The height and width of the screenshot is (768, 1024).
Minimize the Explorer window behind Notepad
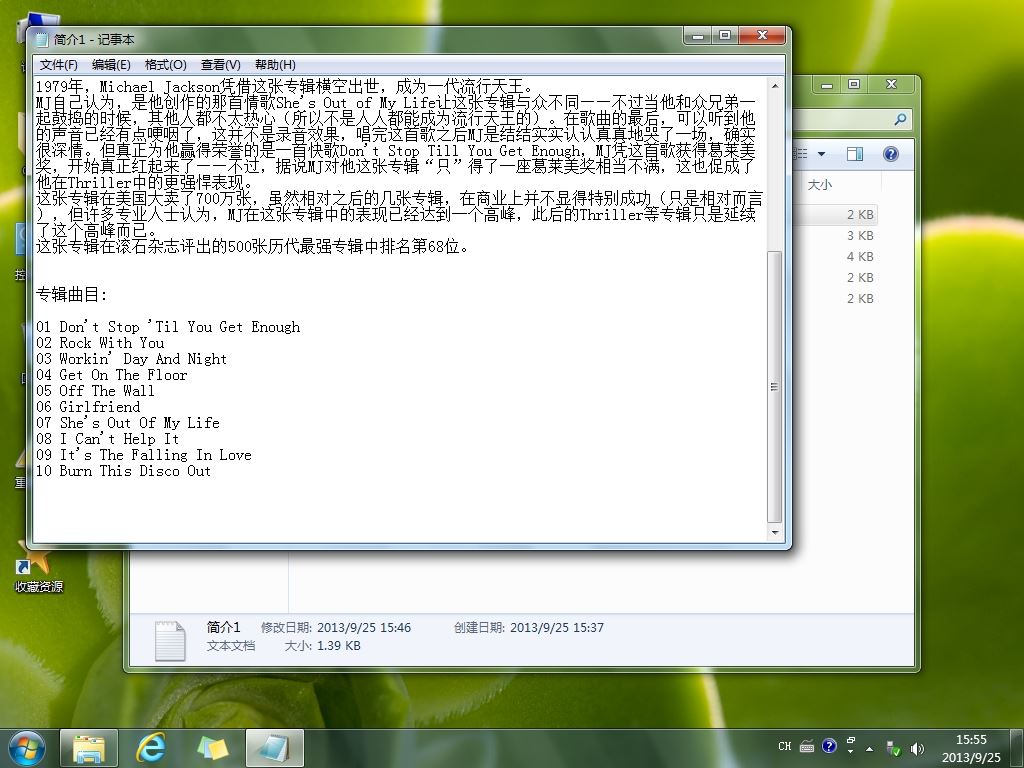pos(827,84)
